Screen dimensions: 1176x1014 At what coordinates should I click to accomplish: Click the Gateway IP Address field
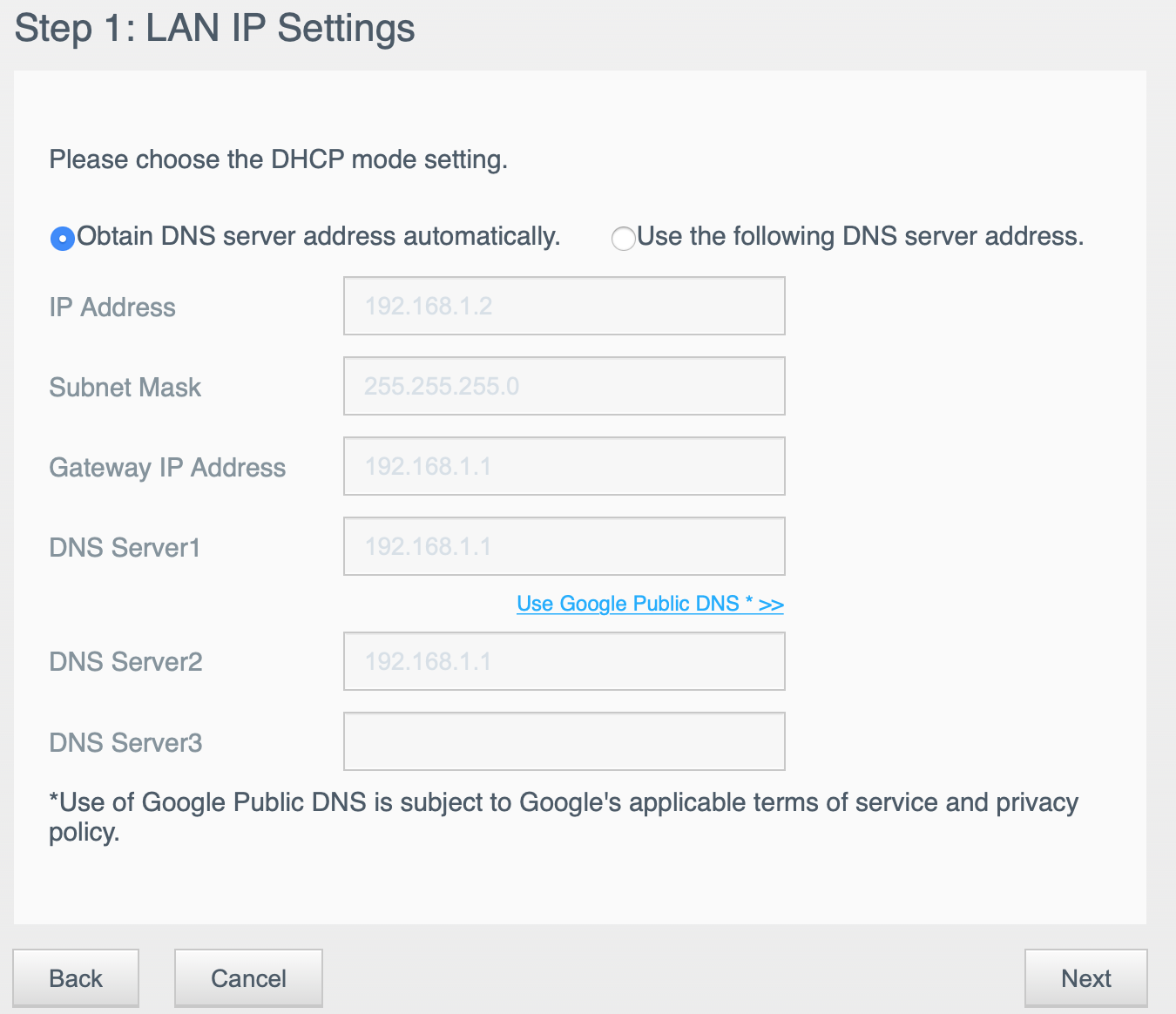[x=564, y=466]
